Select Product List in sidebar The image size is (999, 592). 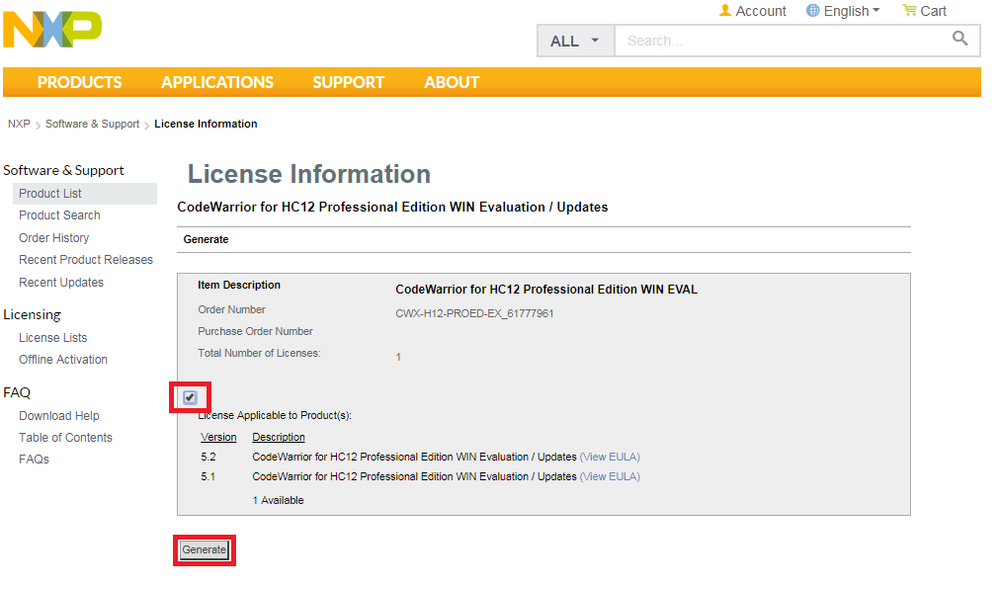(50, 194)
